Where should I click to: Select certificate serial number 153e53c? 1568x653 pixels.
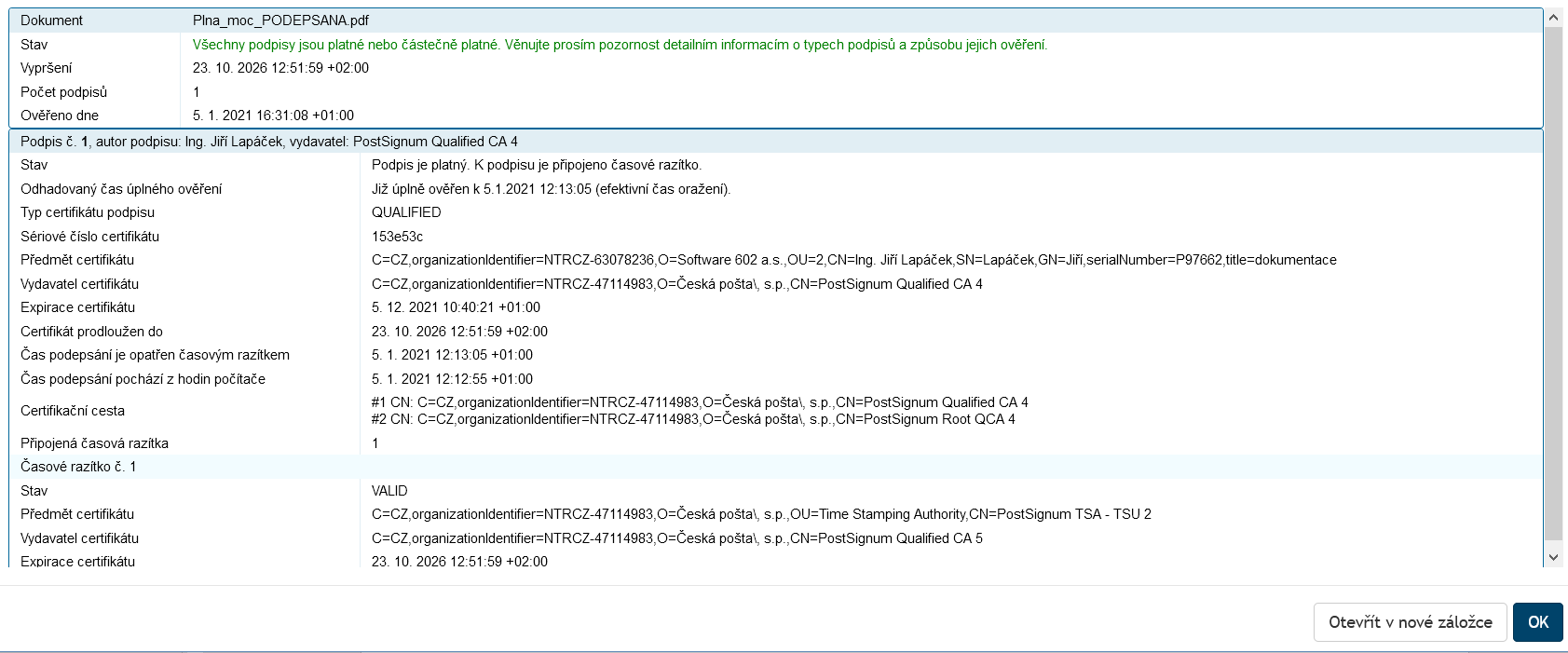point(397,237)
